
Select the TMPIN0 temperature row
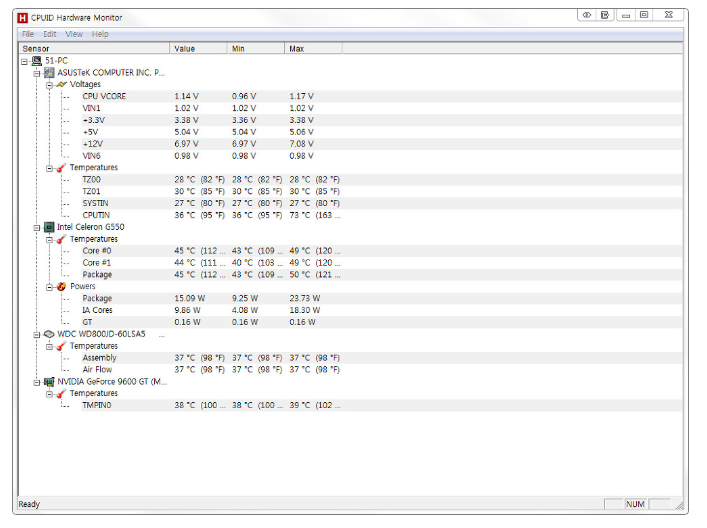(381, 405)
